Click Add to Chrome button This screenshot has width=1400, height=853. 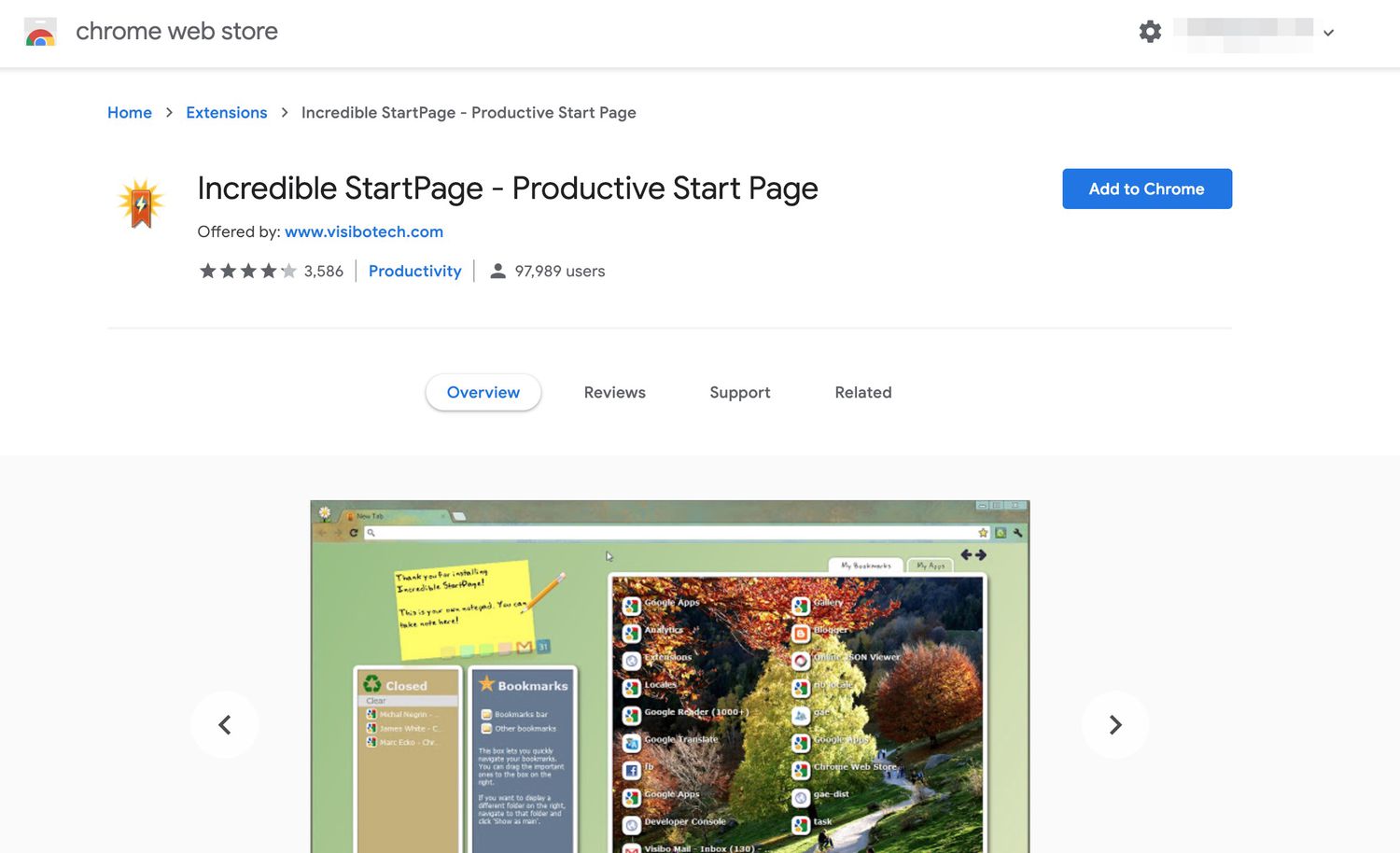coord(1147,189)
